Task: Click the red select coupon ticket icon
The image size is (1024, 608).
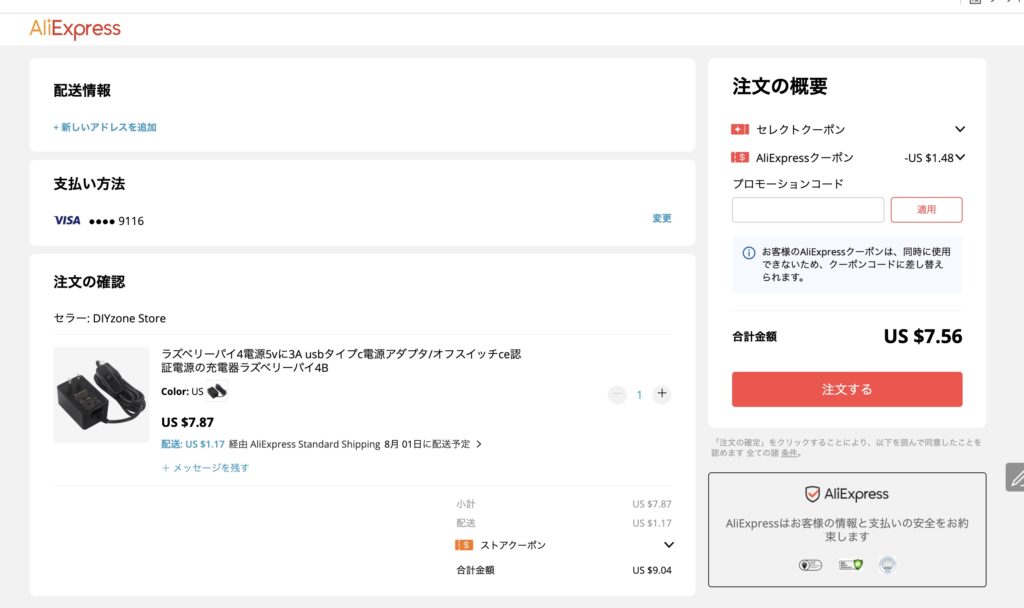Action: (740, 129)
